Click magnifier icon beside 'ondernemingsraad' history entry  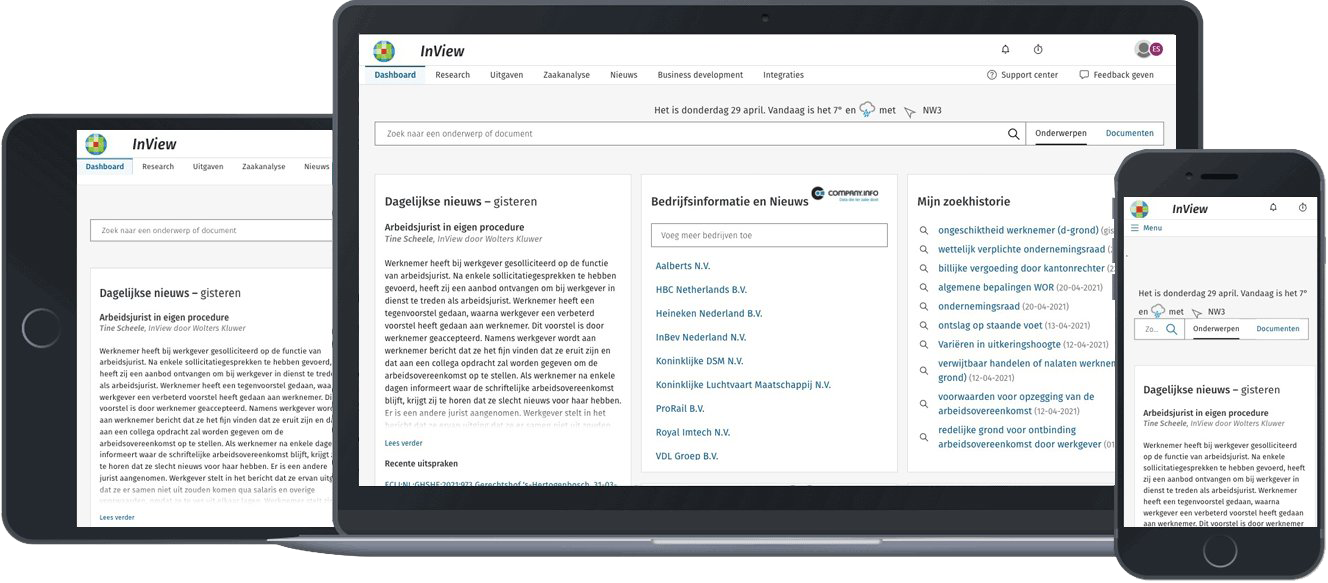pos(924,307)
